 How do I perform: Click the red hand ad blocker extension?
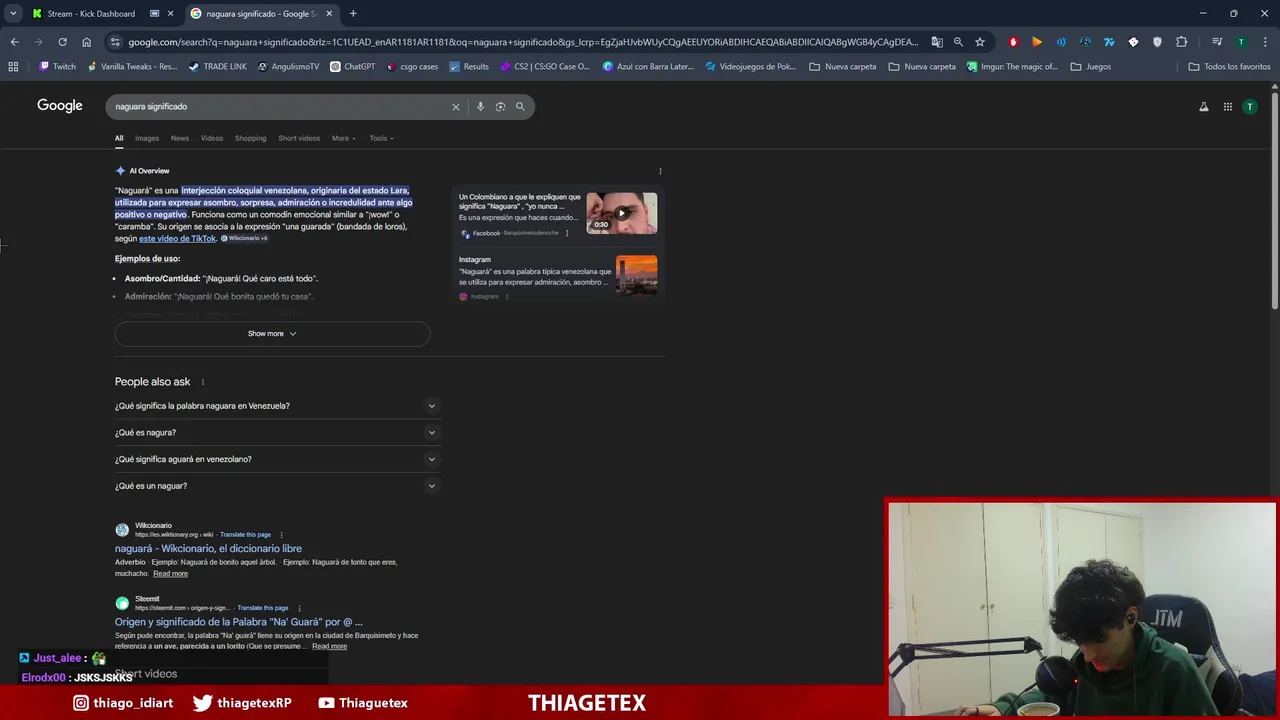[x=1013, y=42]
